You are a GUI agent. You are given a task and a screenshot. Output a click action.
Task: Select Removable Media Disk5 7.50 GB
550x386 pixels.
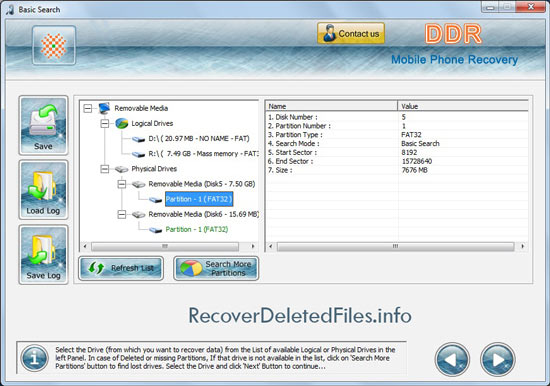tap(202, 184)
